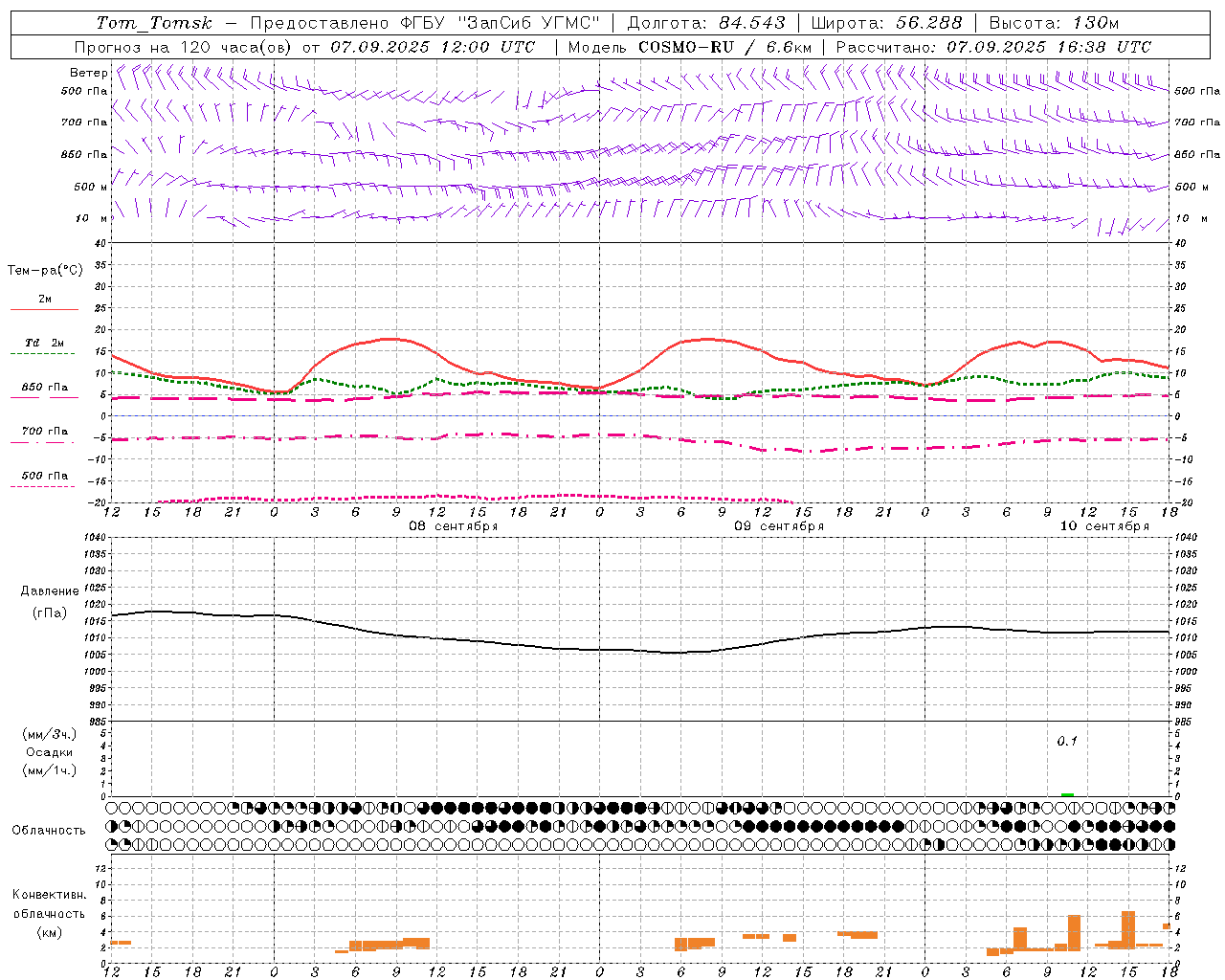Click the solid 2м temperature legend line
Image resolution: width=1225 pixels, height=980 pixels.
(44, 309)
